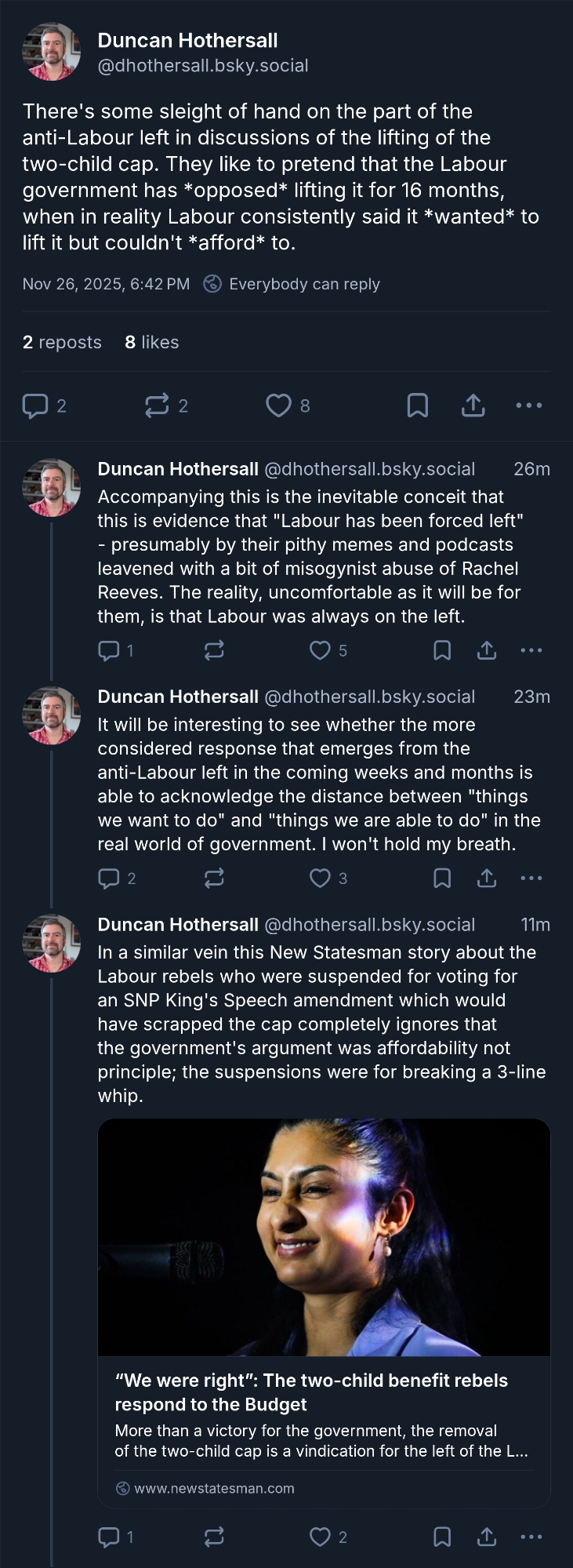573x1568 pixels.
Task: Like the 26m reply about "forced left"
Action: (320, 650)
